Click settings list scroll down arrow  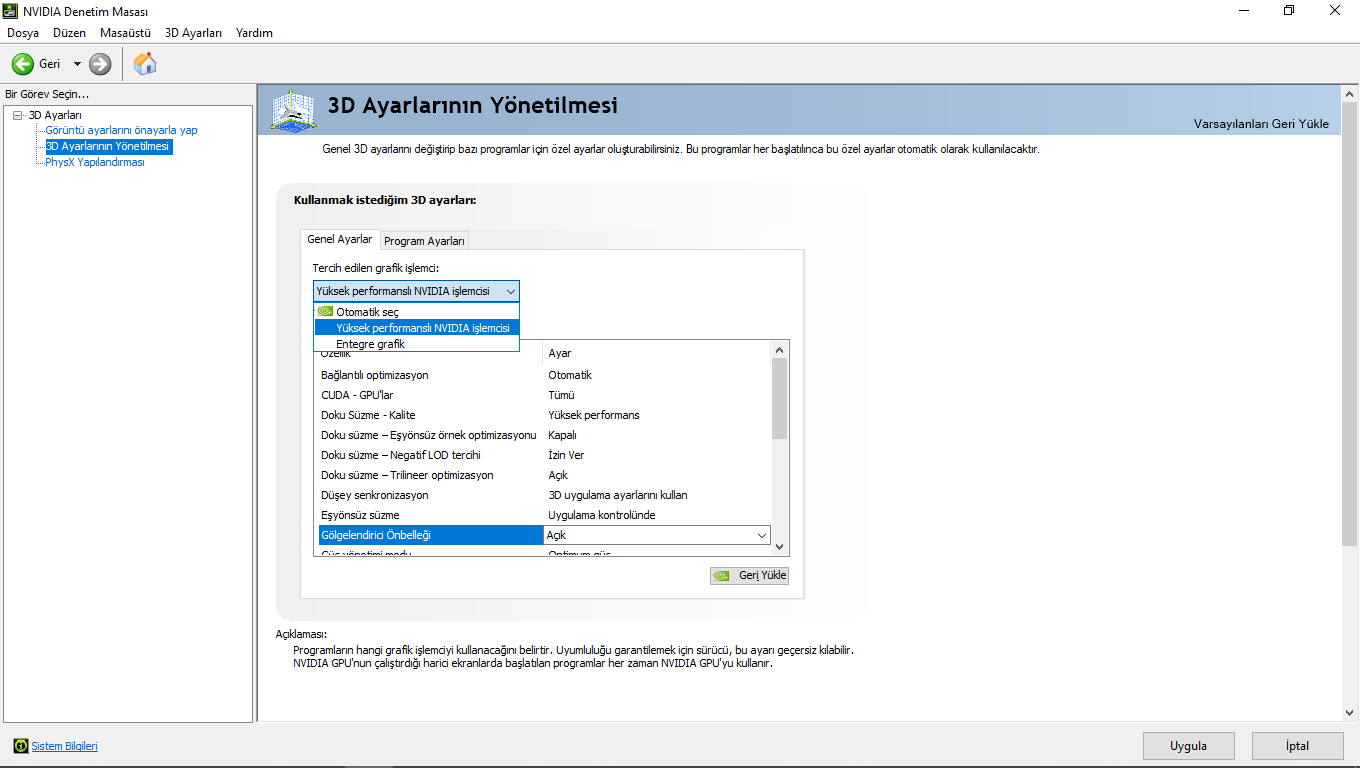click(780, 548)
